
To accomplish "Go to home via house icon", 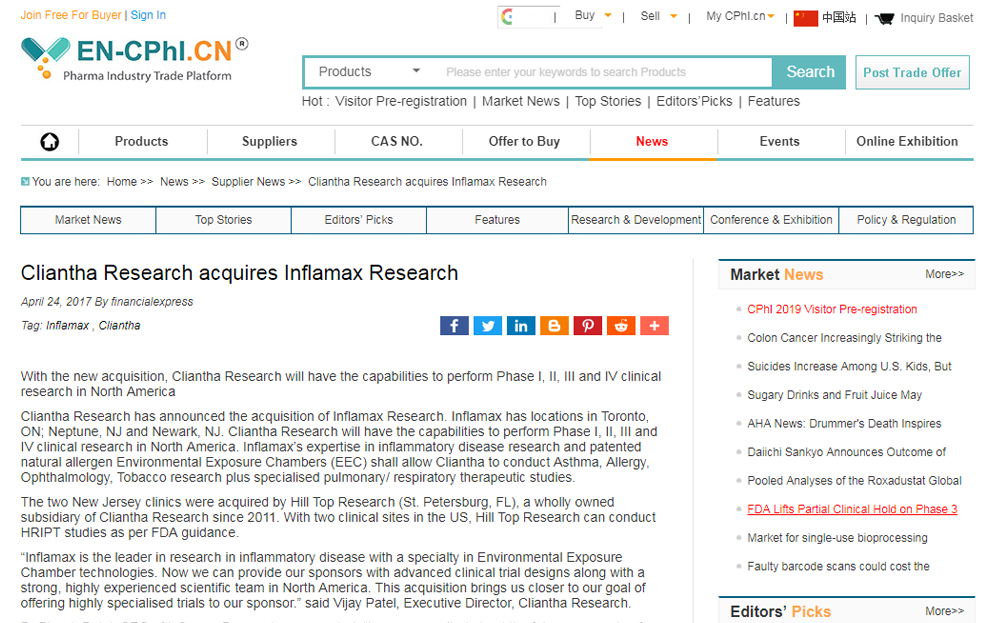I will 50,142.
